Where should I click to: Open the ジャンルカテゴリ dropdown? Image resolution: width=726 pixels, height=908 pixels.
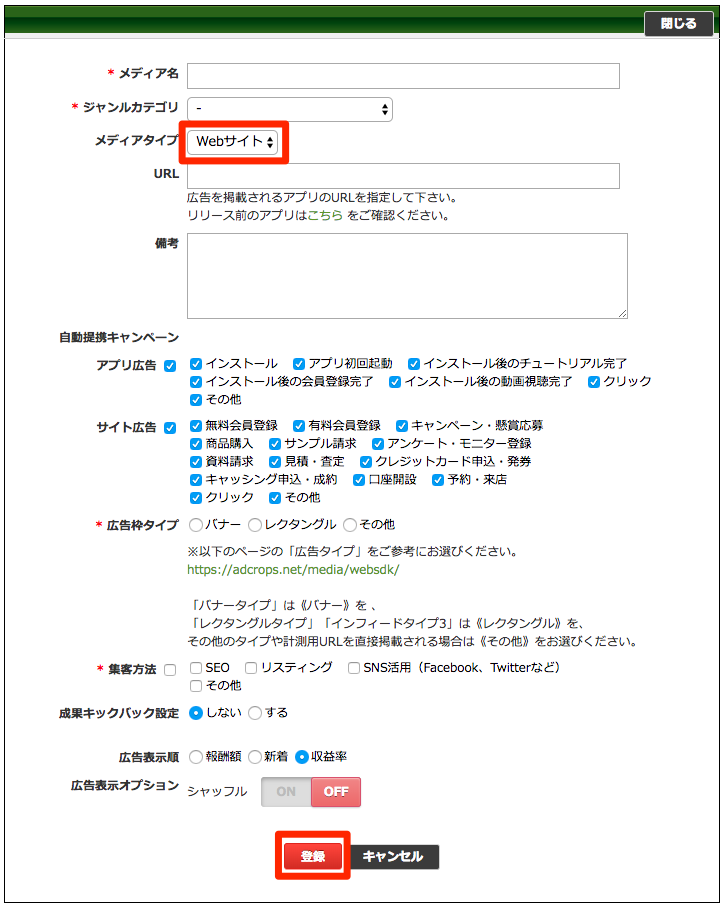point(289,109)
